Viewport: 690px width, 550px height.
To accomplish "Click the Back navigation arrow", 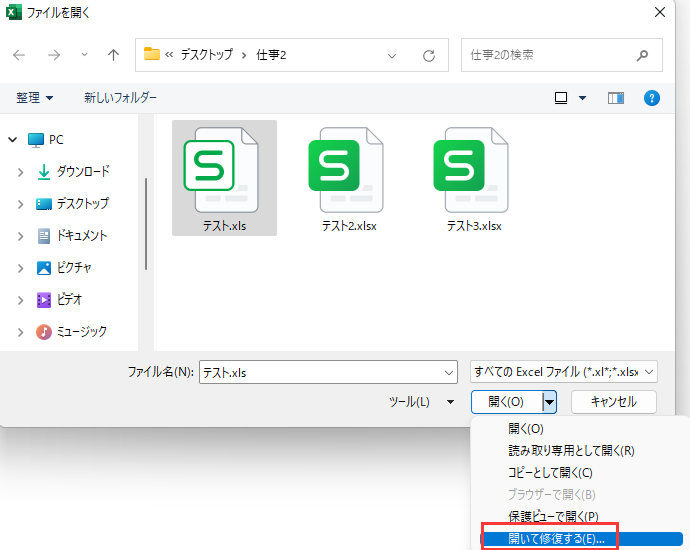I will coord(20,54).
